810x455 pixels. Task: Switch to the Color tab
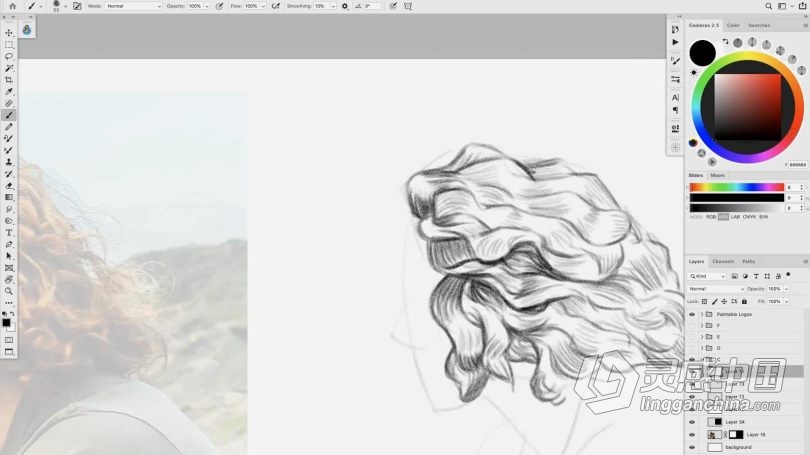point(733,25)
